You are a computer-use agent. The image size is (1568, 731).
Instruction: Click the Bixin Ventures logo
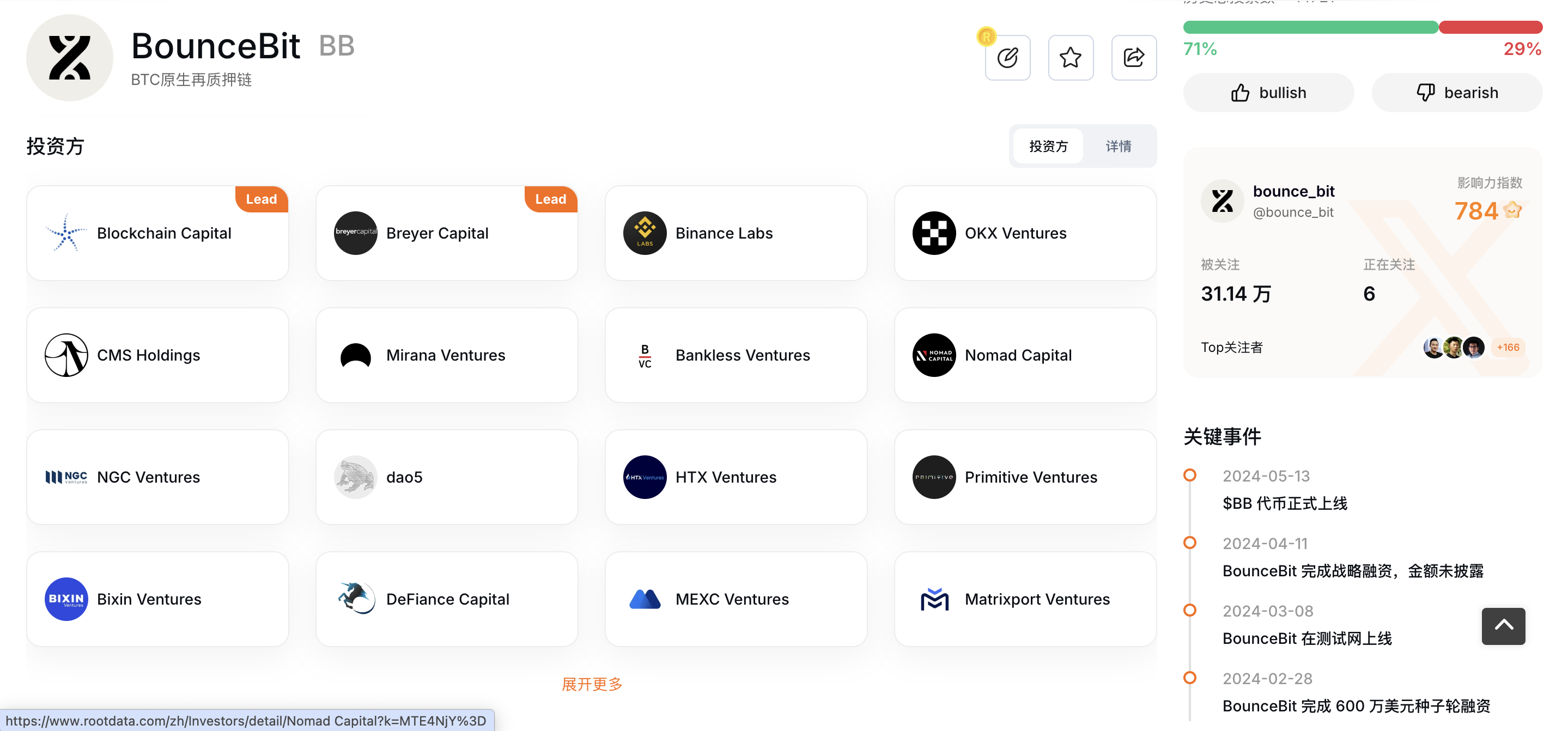pos(66,599)
